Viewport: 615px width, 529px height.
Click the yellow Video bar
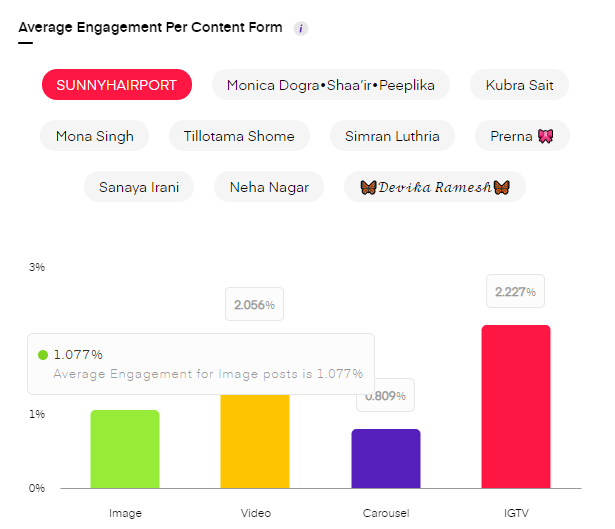pos(255,440)
